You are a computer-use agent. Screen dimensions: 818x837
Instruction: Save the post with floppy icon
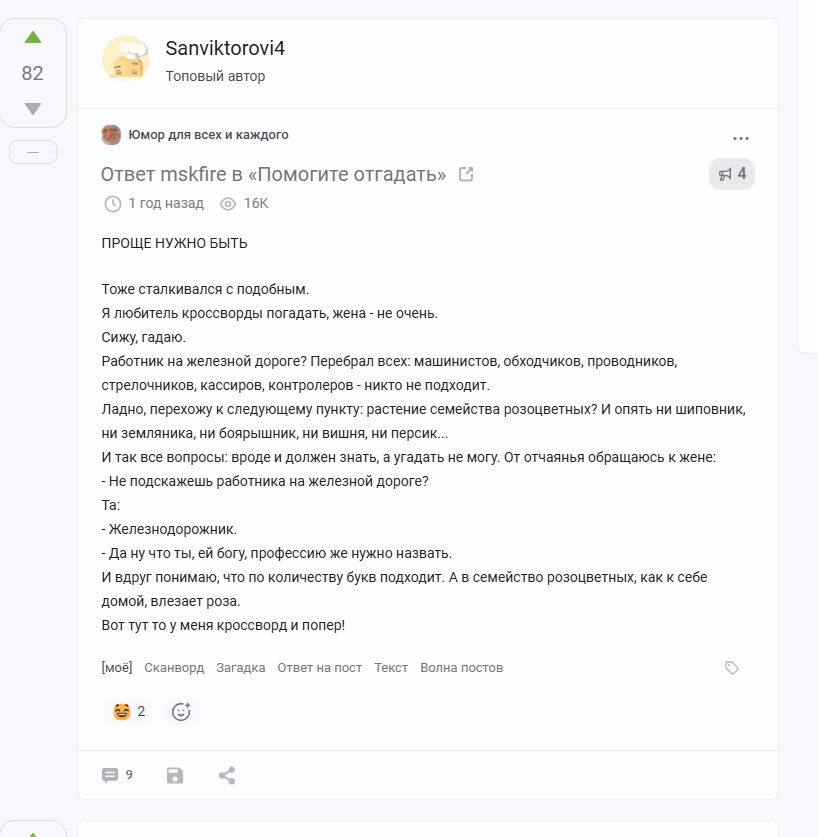175,776
